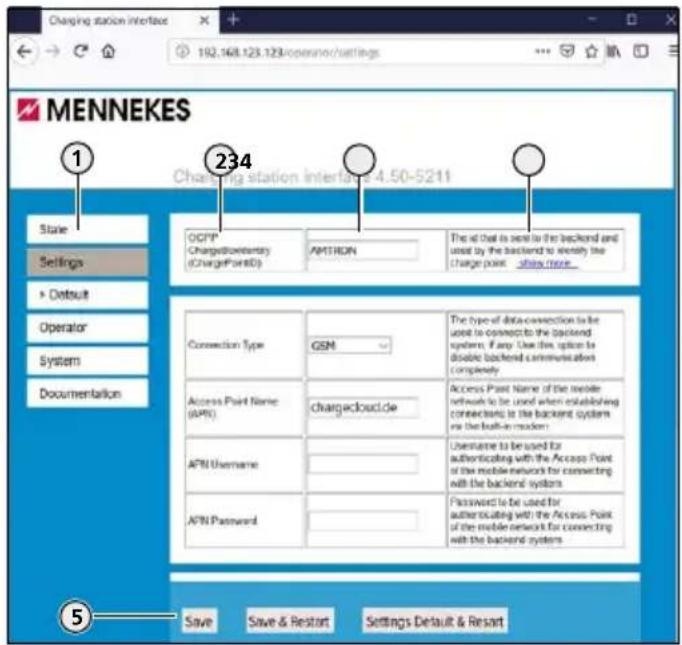The width and height of the screenshot is (682, 645).
Task: Open a new tab with the plus icon
Action: click(x=233, y=20)
